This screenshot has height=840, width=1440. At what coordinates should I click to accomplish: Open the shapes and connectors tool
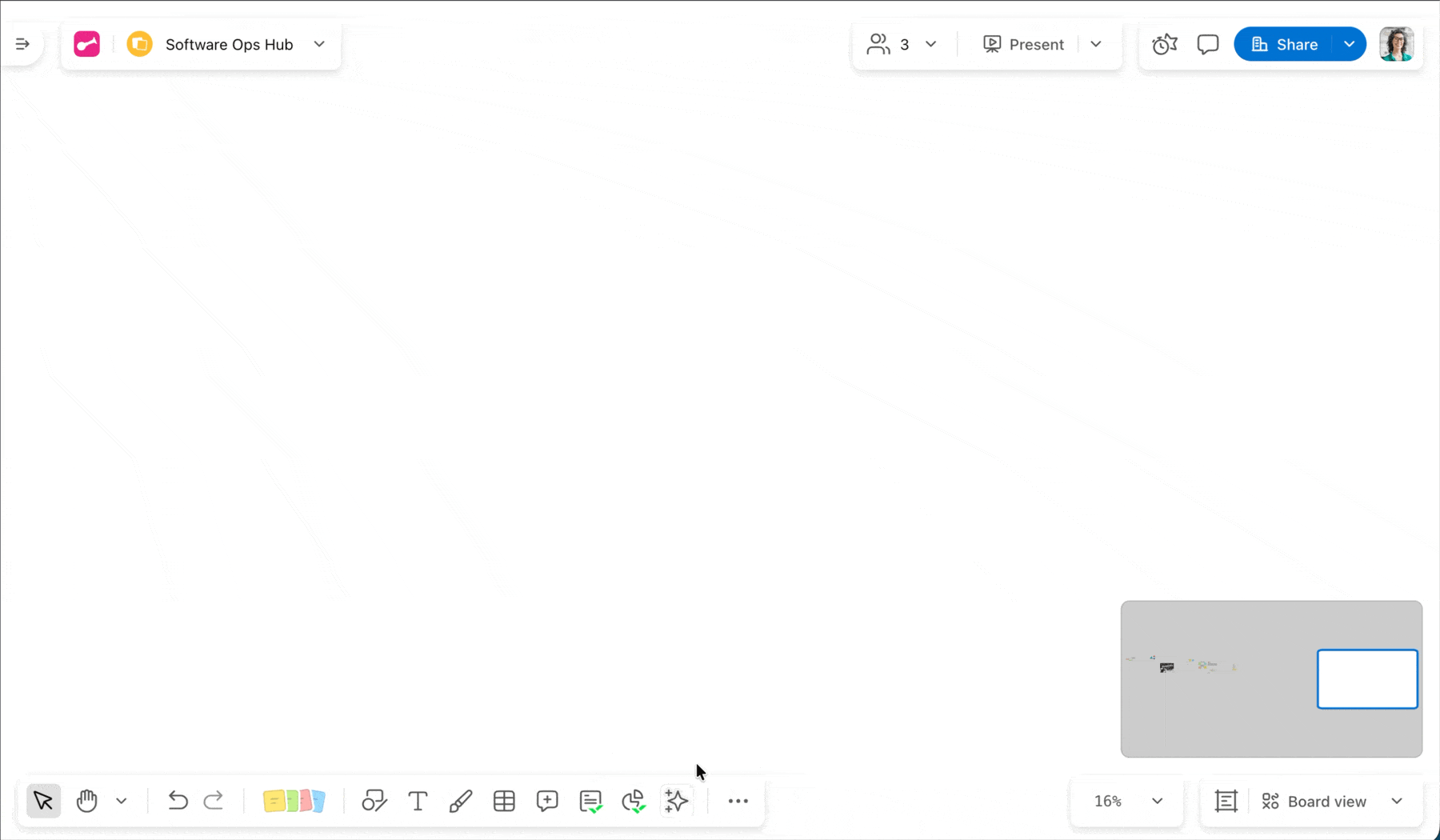point(374,801)
